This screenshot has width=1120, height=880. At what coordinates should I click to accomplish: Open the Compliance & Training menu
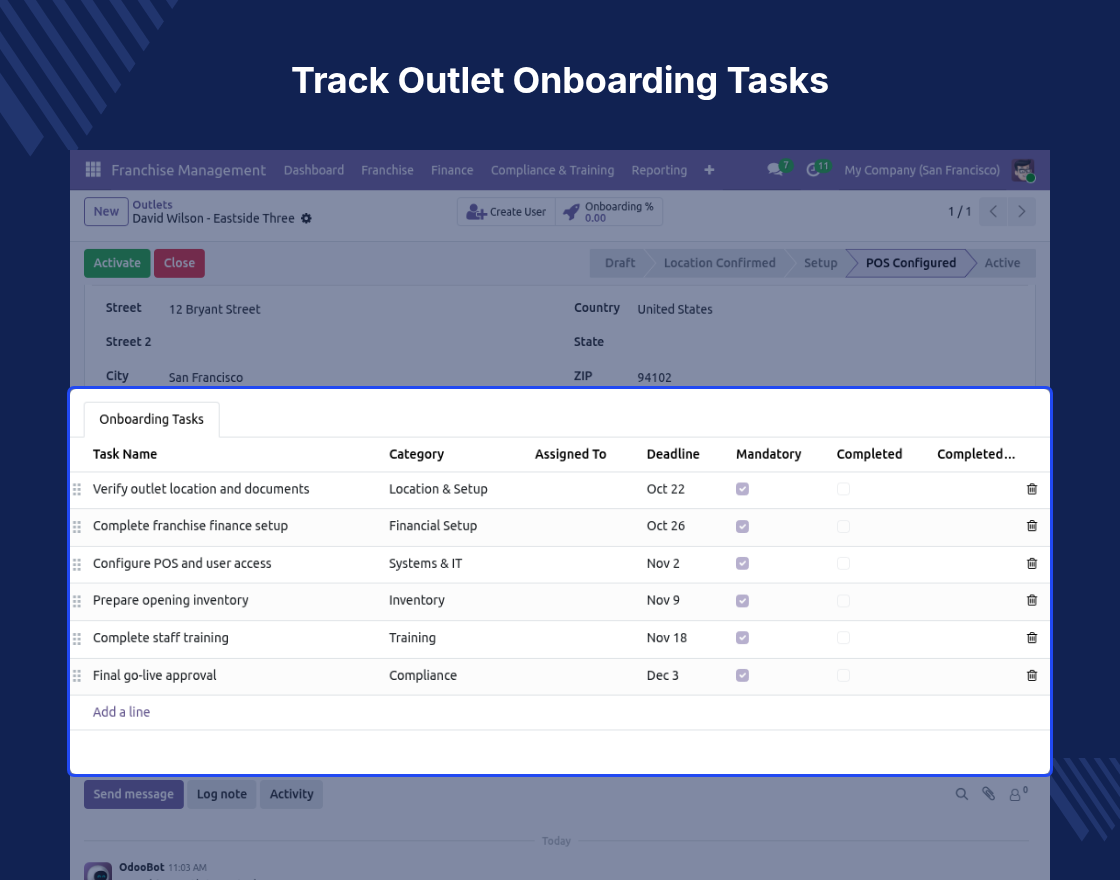[x=552, y=170]
